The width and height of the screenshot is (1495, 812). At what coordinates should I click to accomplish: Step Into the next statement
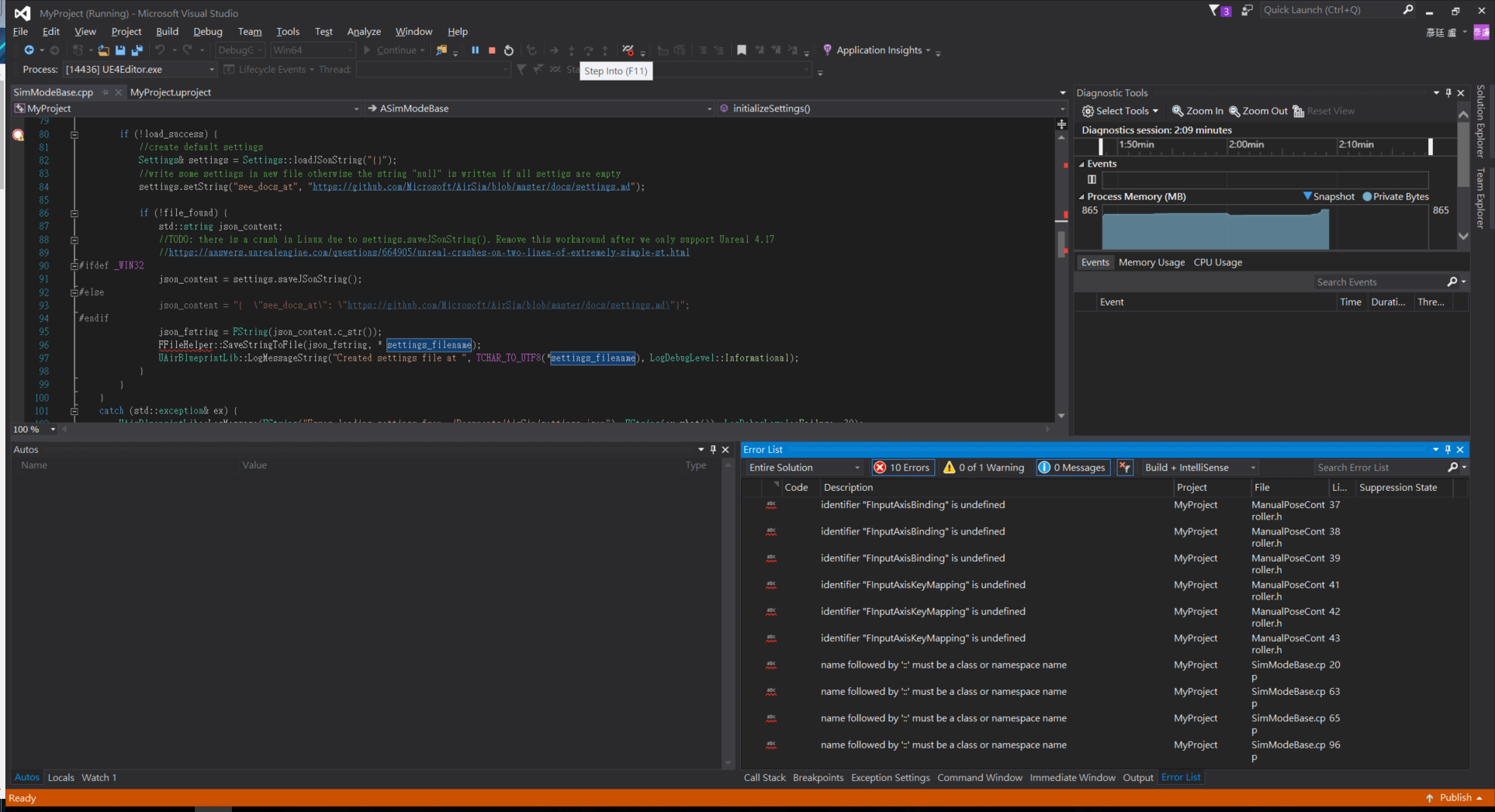tap(571, 50)
